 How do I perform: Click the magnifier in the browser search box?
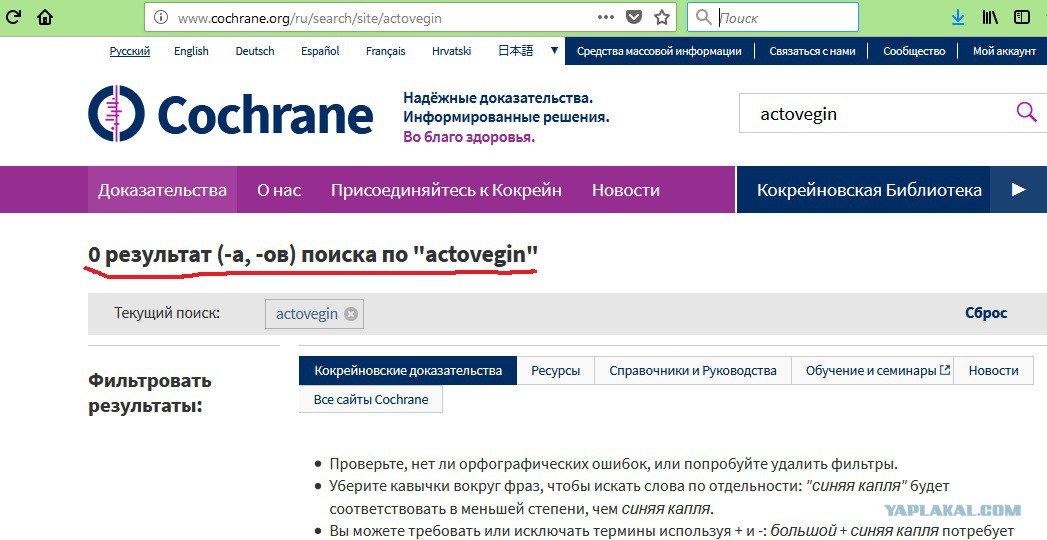tap(703, 17)
